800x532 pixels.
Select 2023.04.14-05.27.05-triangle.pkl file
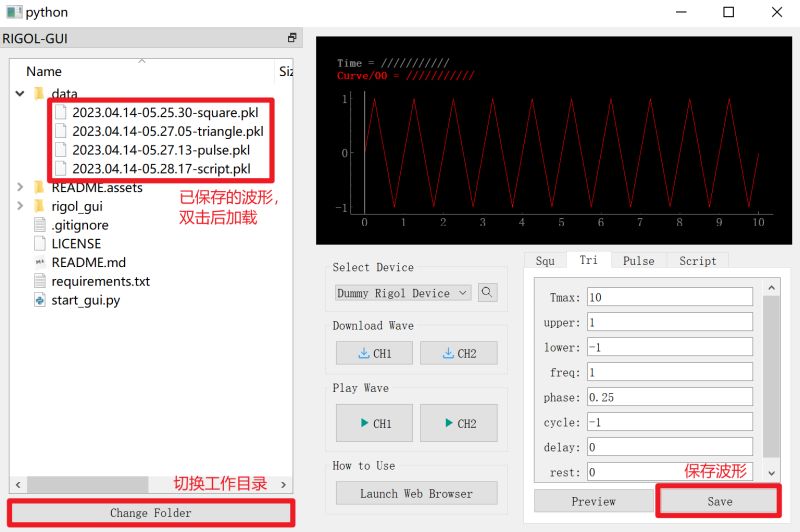point(168,131)
